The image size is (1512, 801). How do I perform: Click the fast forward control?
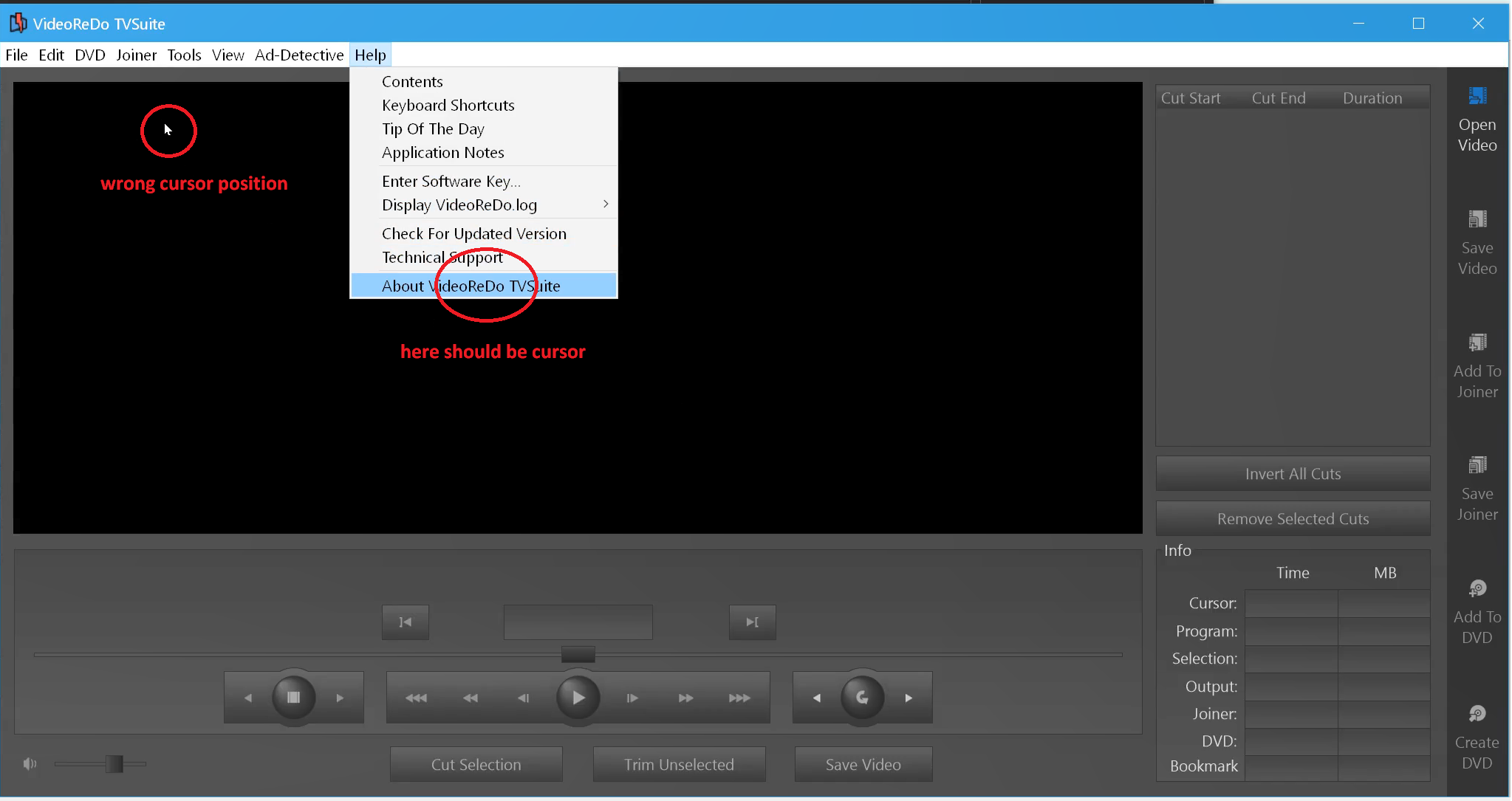coord(685,697)
